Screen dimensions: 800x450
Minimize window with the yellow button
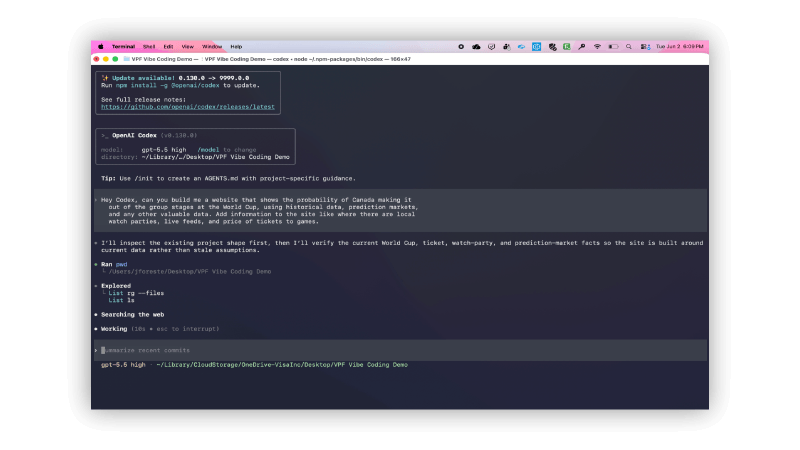(x=106, y=59)
